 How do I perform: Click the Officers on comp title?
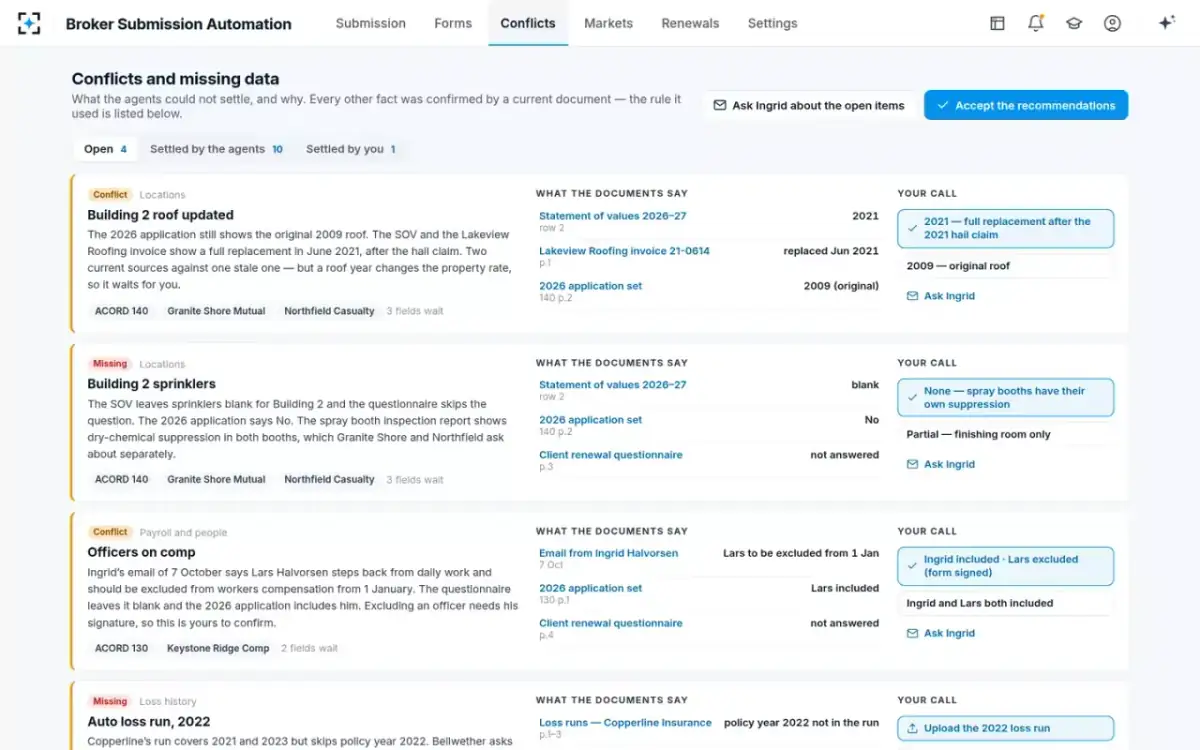click(x=141, y=552)
